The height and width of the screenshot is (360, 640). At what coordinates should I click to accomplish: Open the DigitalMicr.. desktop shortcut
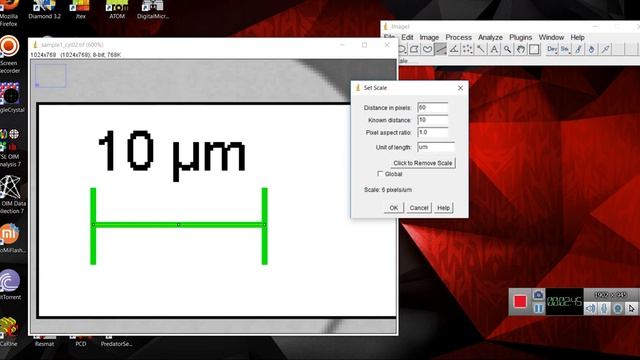[x=153, y=10]
